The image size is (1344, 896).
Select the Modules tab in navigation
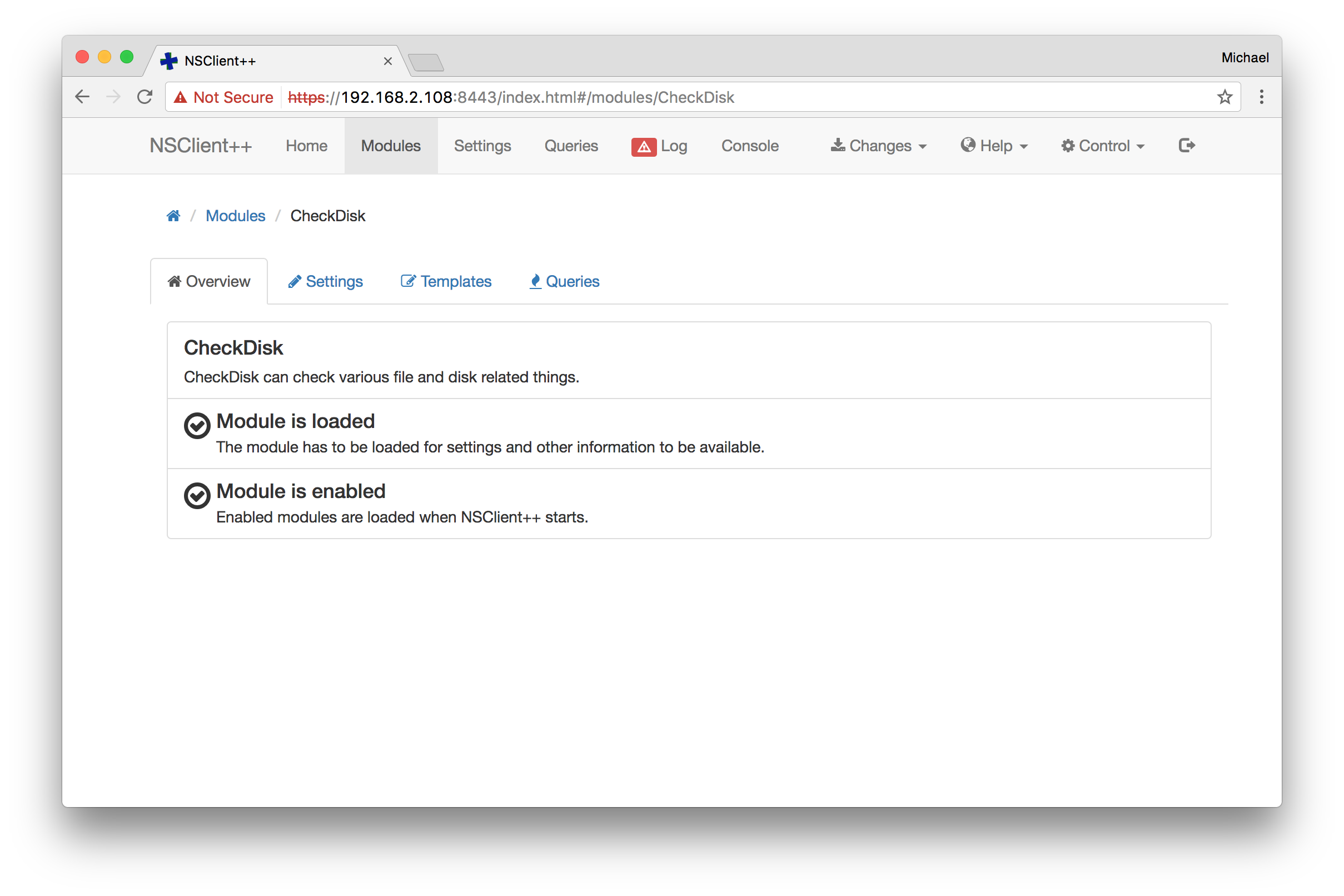coord(390,145)
